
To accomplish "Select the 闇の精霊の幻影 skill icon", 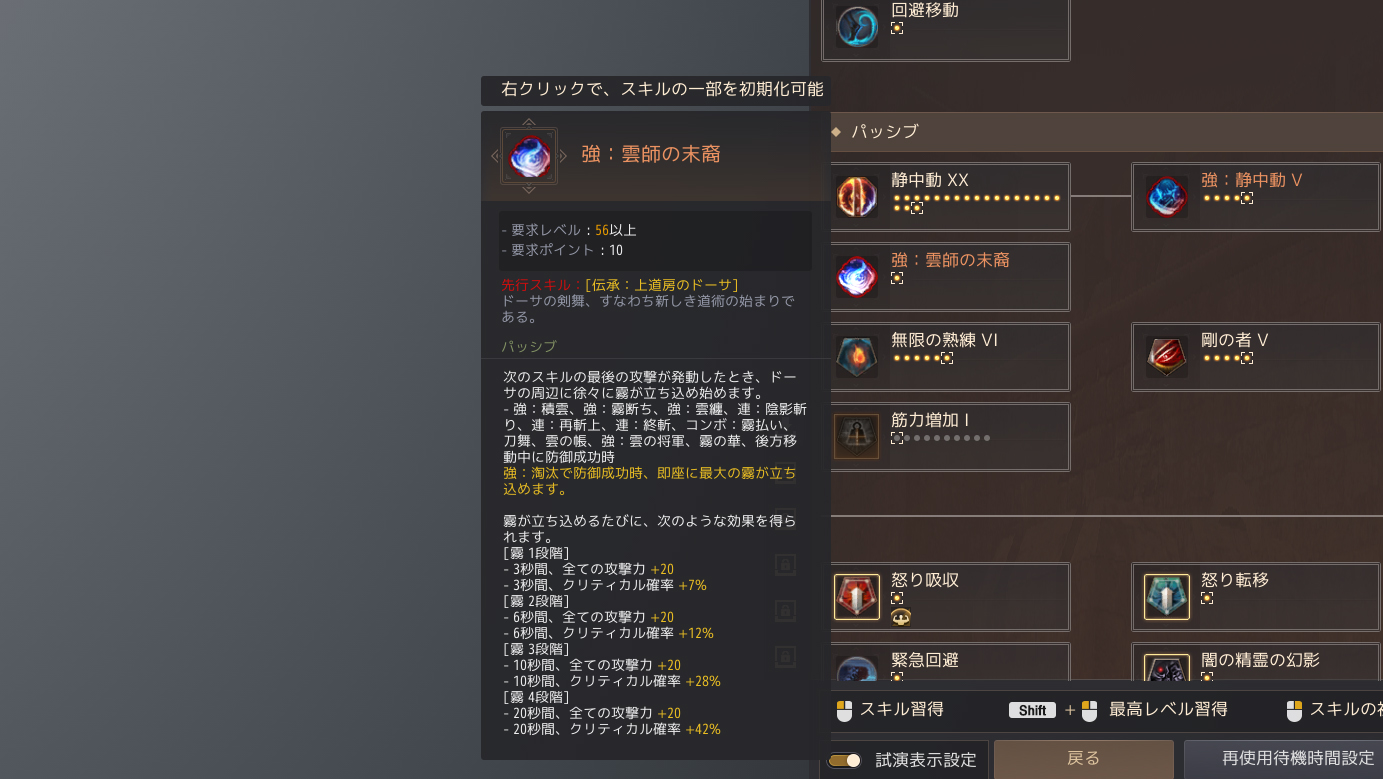I will 1167,670.
